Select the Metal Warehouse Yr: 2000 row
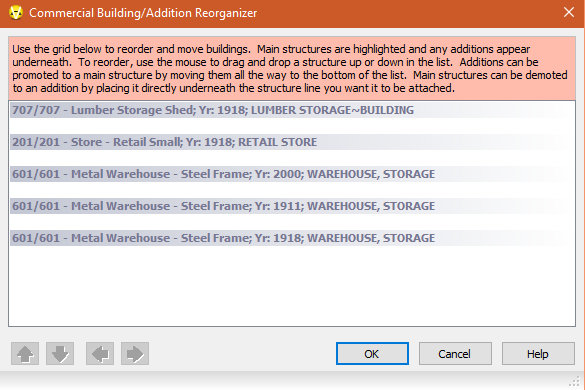The height and width of the screenshot is (390, 585). coord(292,174)
